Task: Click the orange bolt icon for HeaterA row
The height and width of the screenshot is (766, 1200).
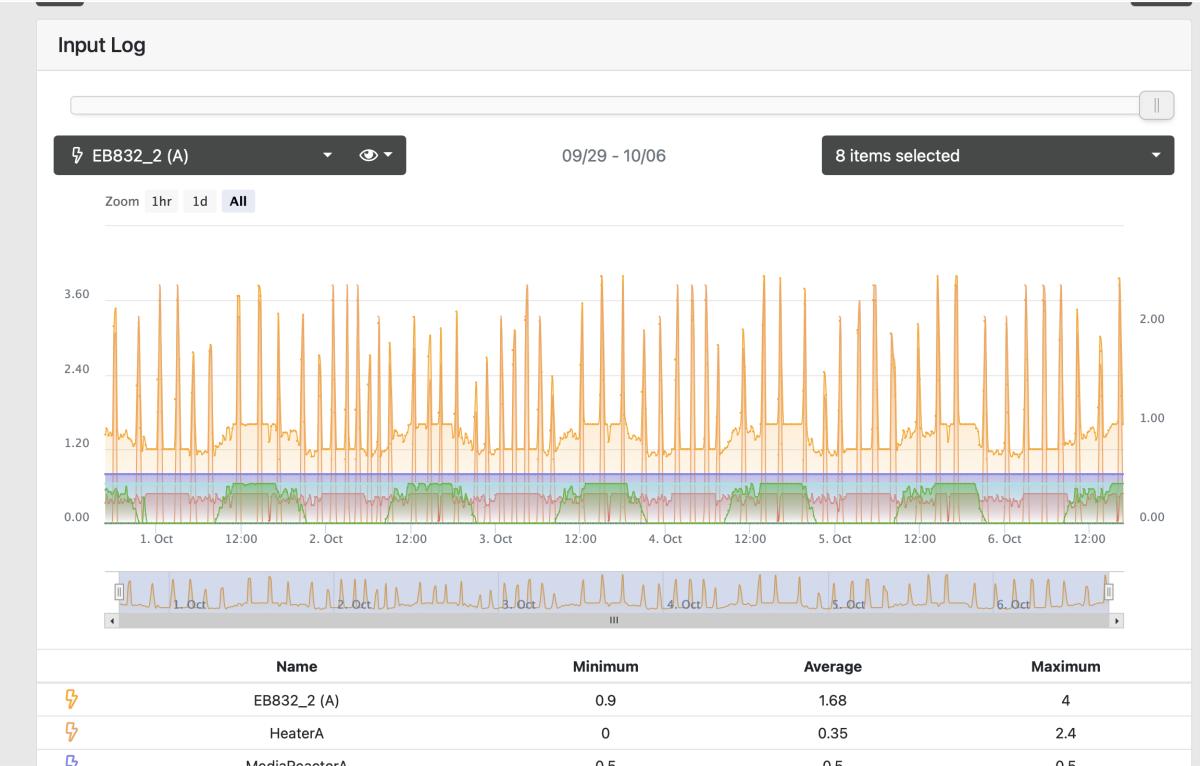Action: click(71, 732)
